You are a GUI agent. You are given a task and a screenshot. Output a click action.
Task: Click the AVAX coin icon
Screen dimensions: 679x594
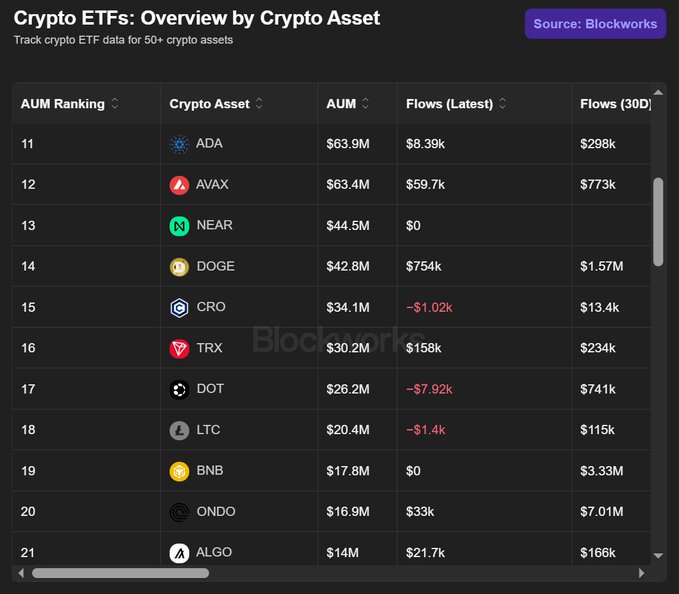click(x=179, y=185)
